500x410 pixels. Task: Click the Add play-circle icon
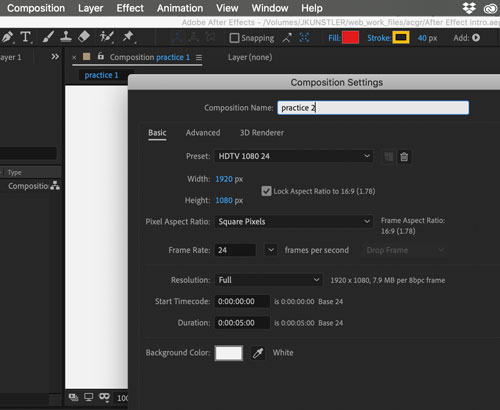(x=476, y=38)
